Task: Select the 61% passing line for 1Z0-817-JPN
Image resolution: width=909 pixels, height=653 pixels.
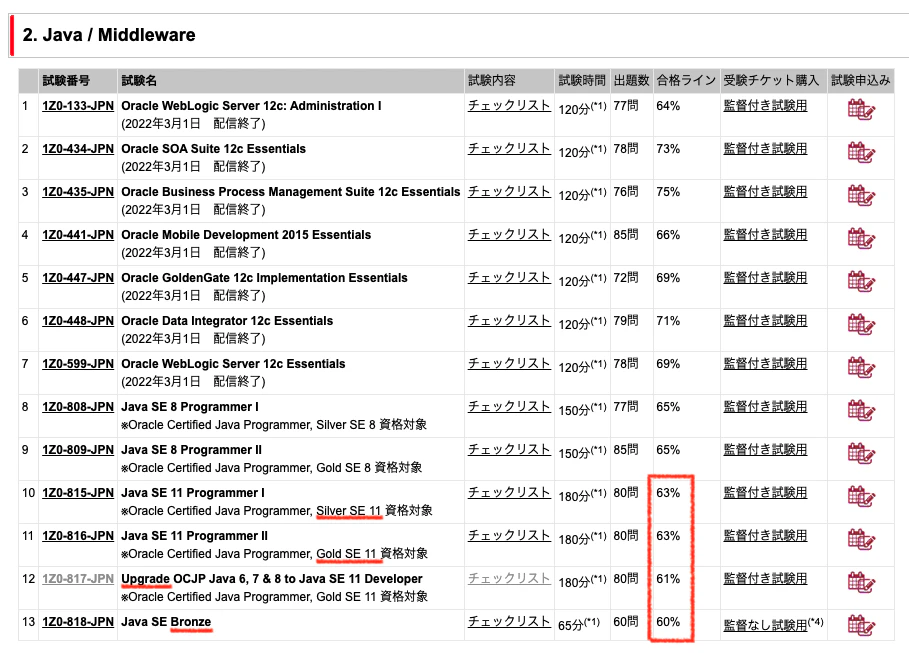Action: click(668, 579)
